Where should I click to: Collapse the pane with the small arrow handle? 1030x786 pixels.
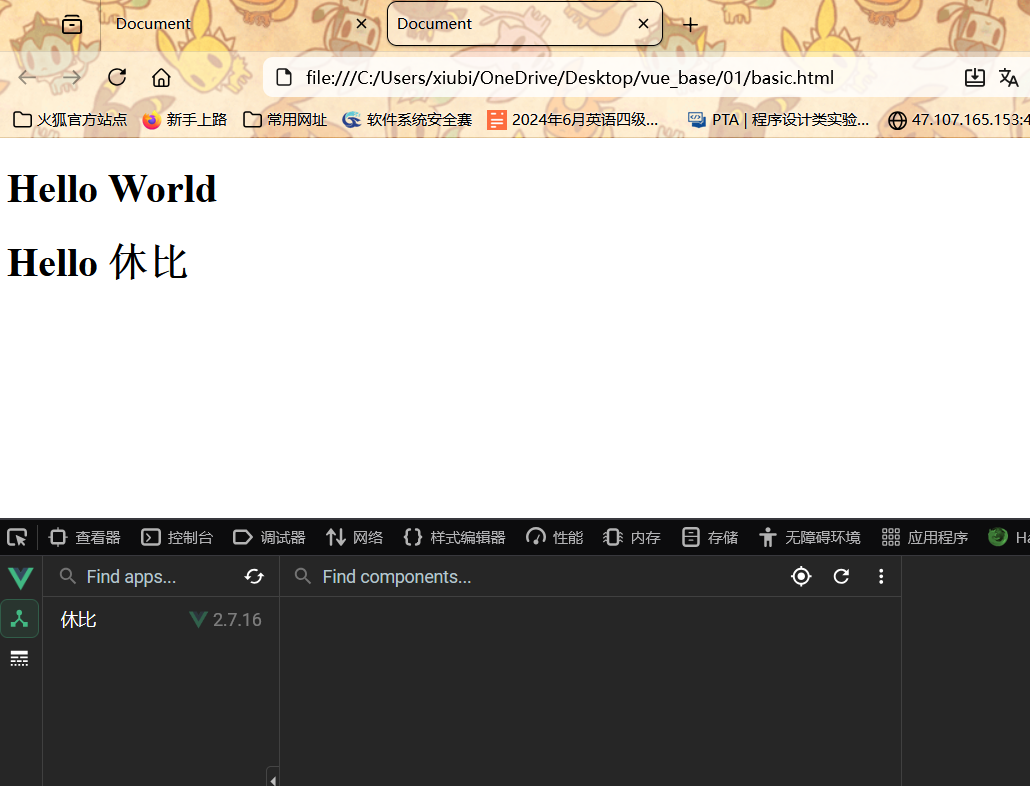(x=273, y=778)
